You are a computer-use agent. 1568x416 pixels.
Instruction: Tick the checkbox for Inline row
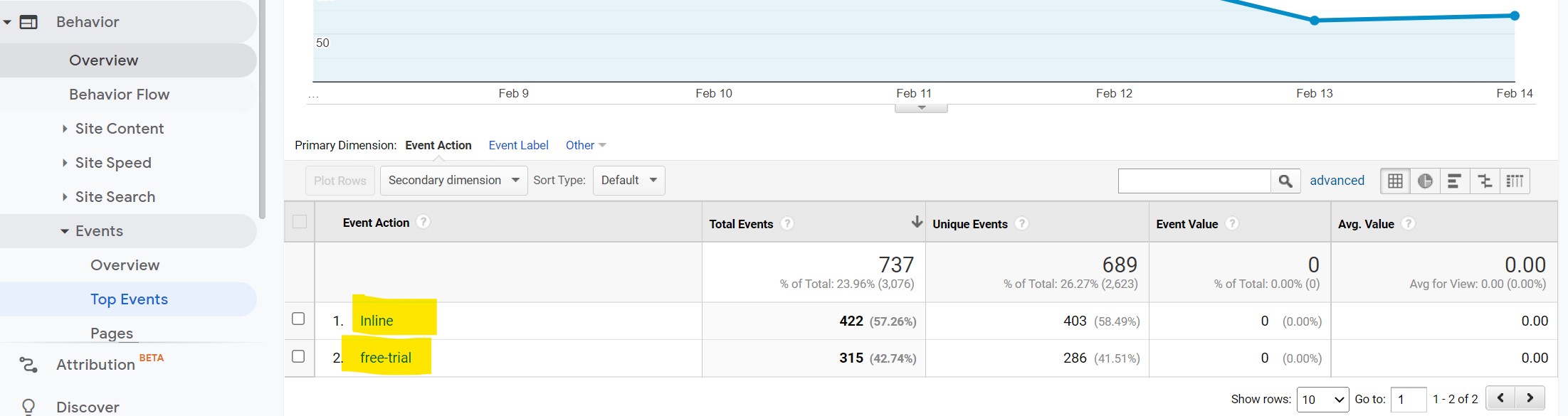point(298,319)
